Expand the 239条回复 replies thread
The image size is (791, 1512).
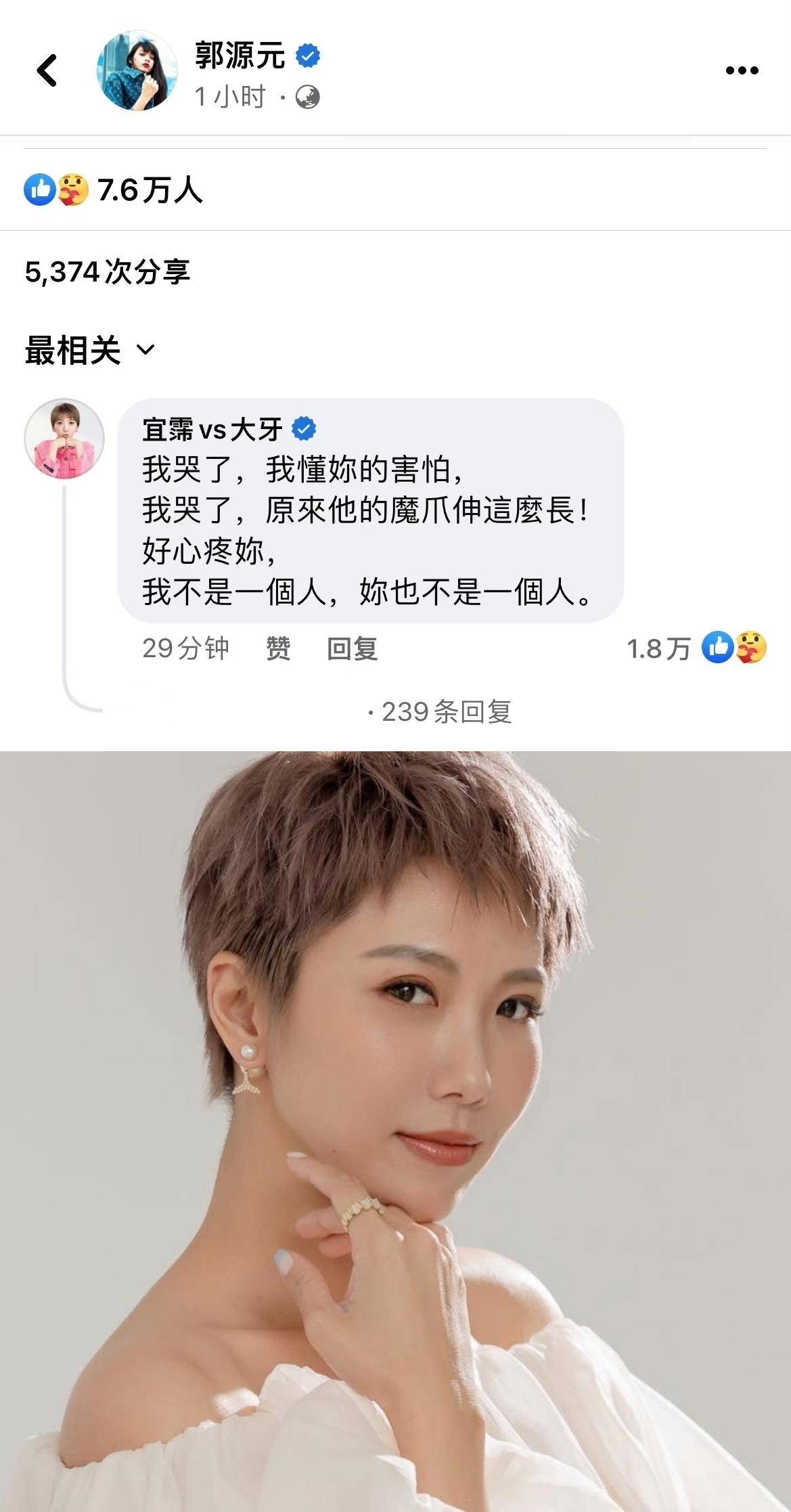tap(440, 711)
